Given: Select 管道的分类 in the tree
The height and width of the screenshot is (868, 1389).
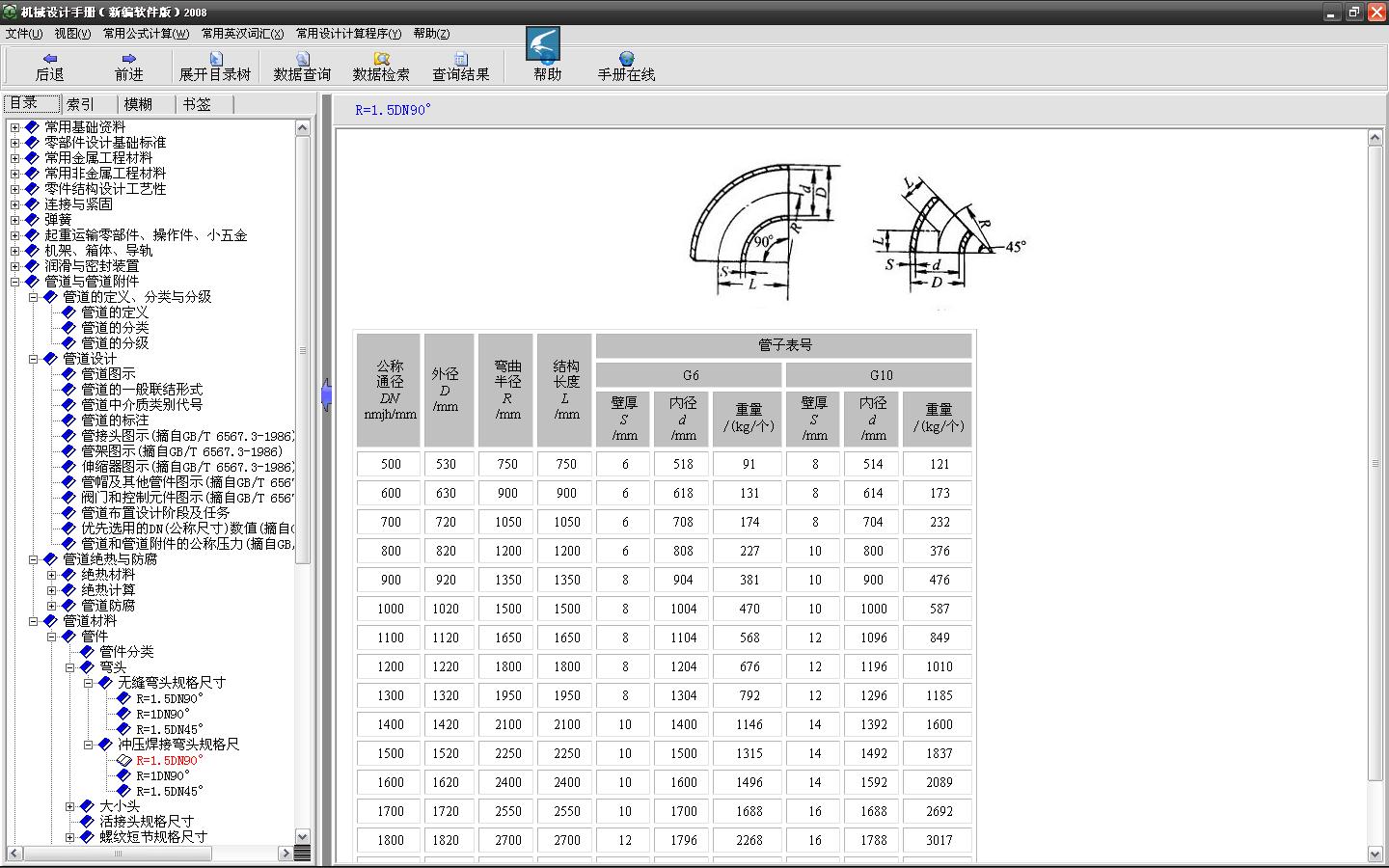Looking at the screenshot, I should [115, 328].
